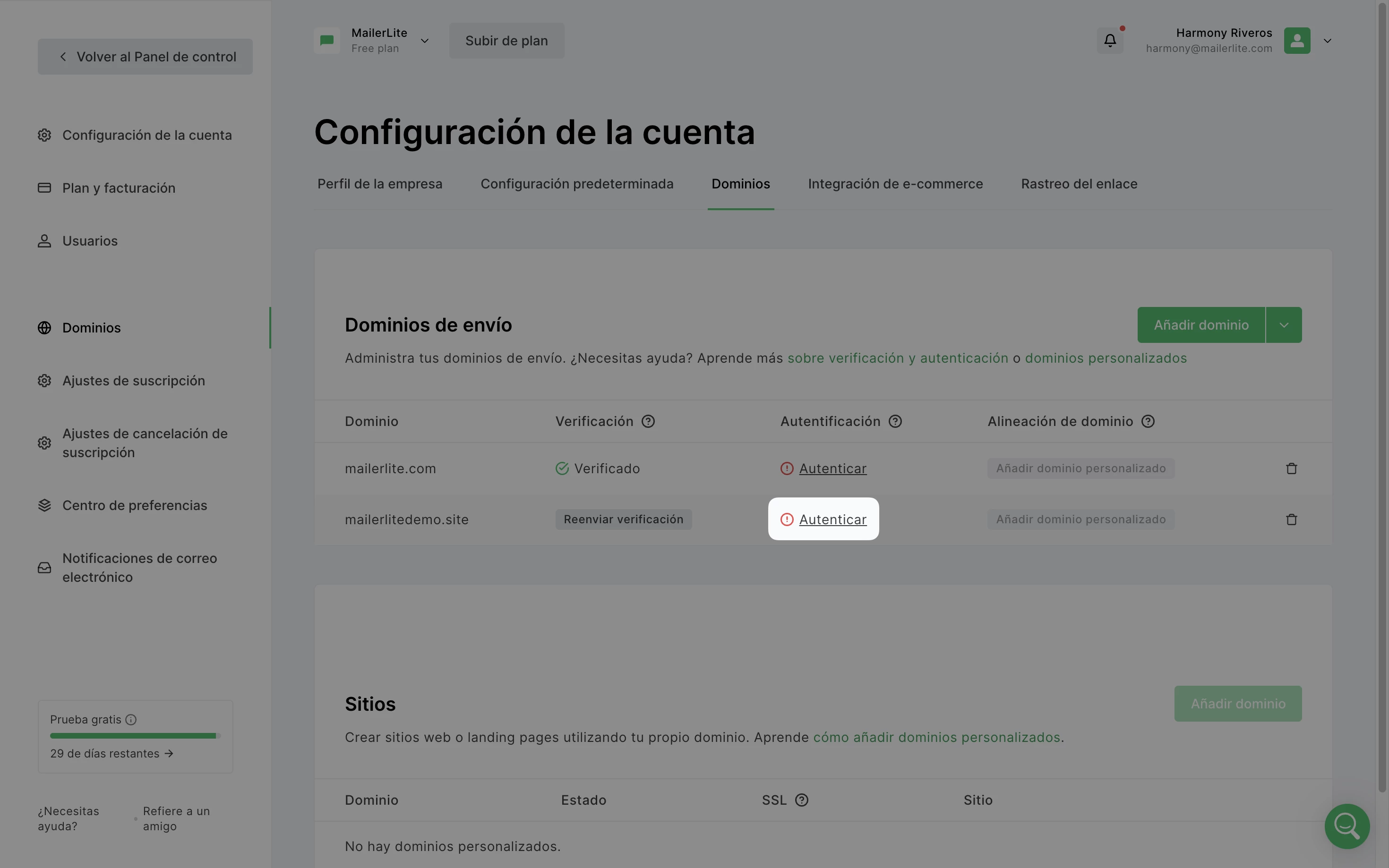Click the green user avatar icon
The width and height of the screenshot is (1389, 868).
coord(1296,41)
